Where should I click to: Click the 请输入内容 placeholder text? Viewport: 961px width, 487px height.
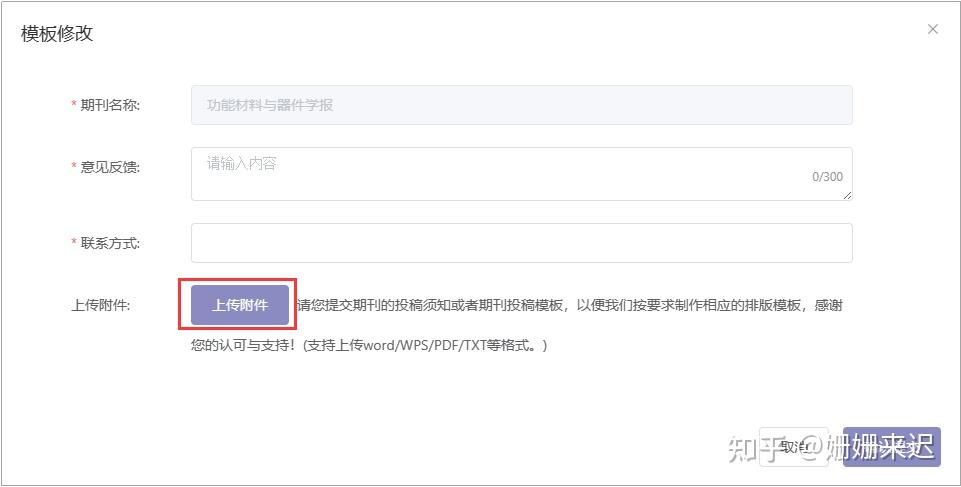pos(241,164)
